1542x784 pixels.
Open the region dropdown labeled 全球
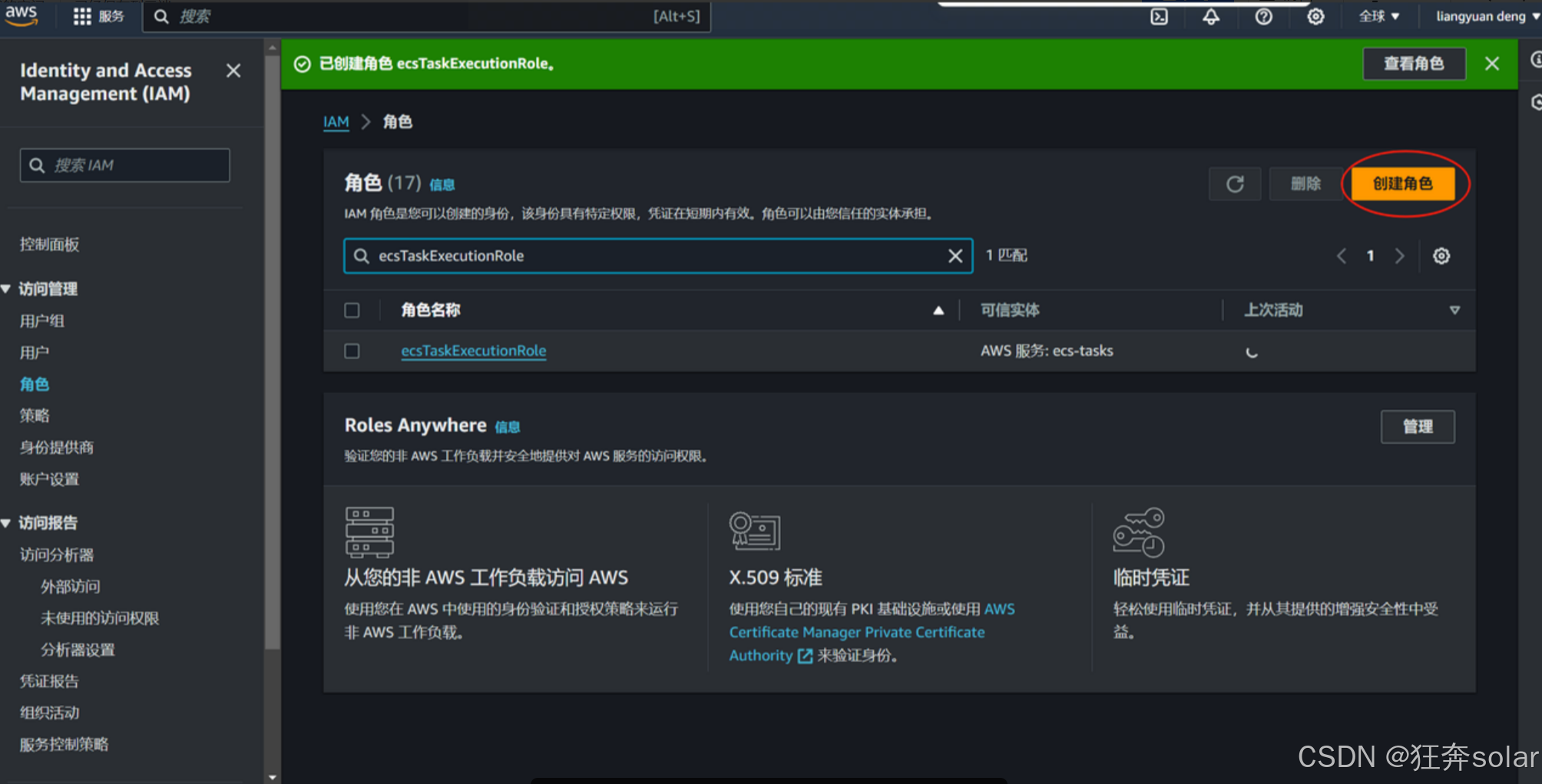pyautogui.click(x=1379, y=16)
